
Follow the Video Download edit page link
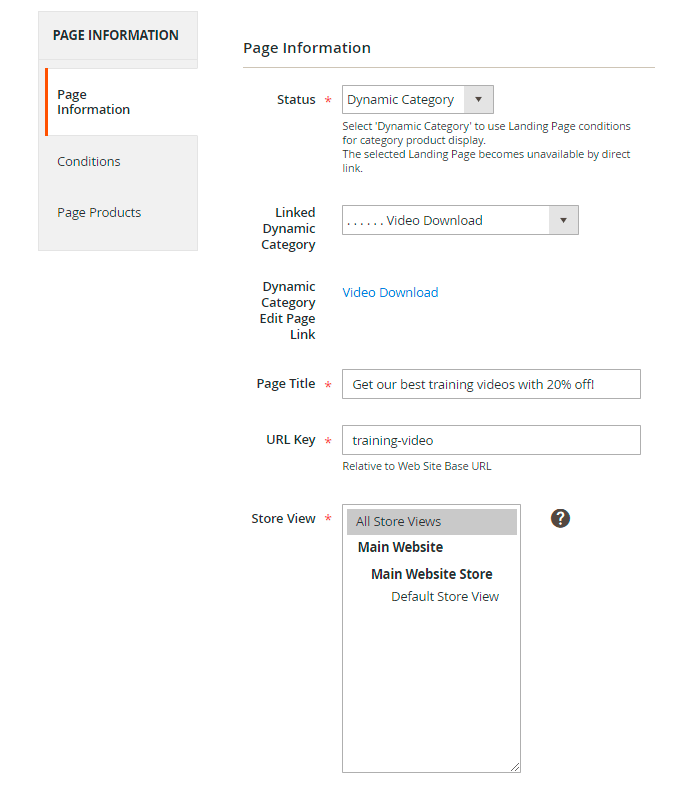tap(390, 292)
